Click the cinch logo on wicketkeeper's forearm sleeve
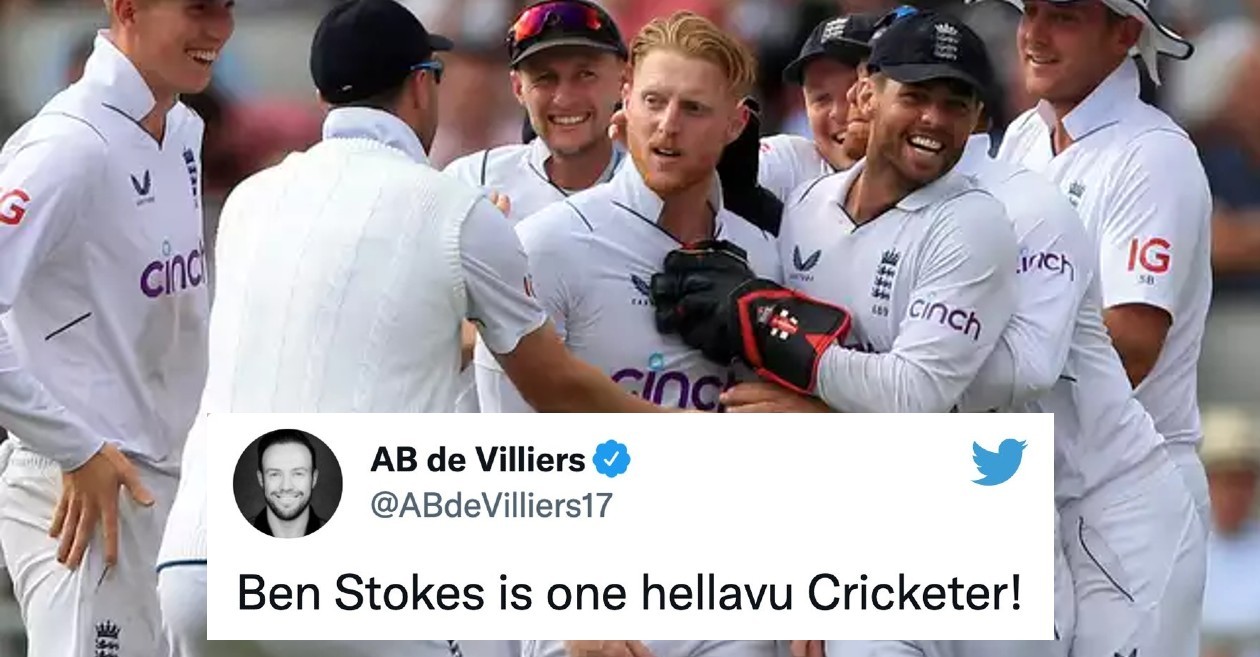Viewport: 1260px width, 657px height. coord(946,318)
